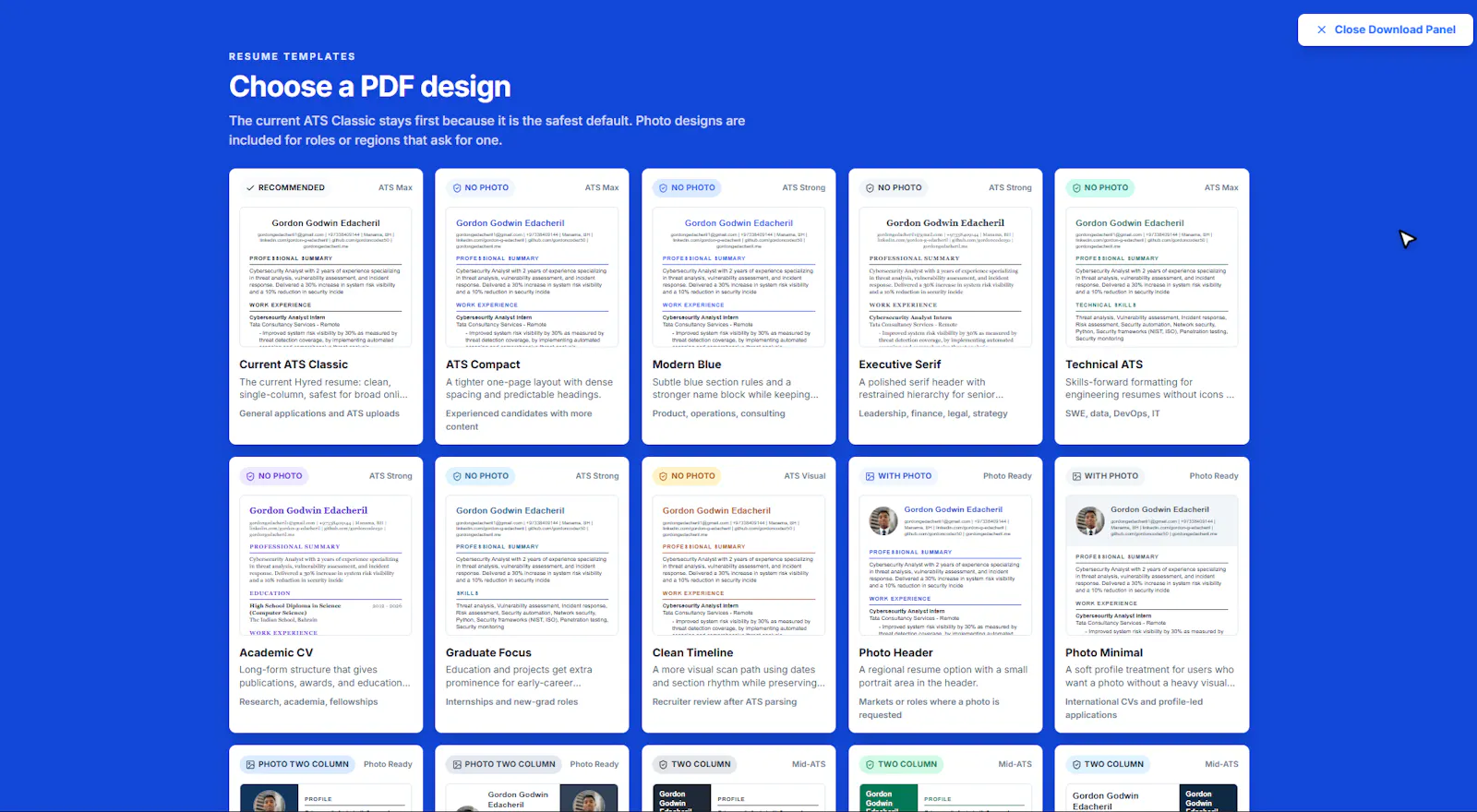Click the 'A polished serif header' description text
The image size is (1477, 812).
tap(931, 388)
